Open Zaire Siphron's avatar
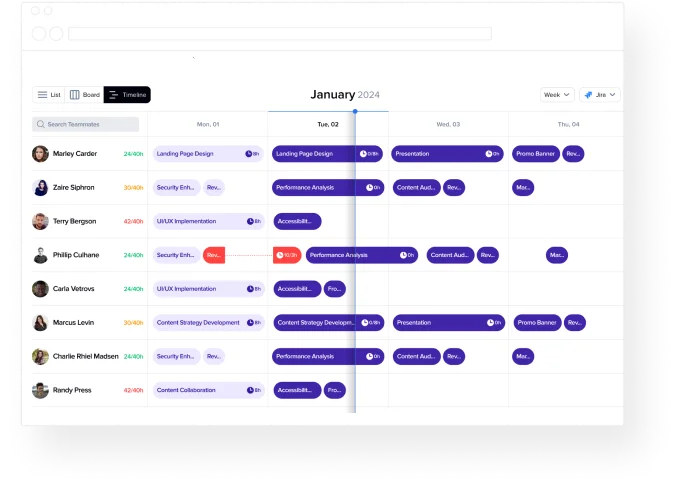680x479 pixels. pyautogui.click(x=40, y=188)
